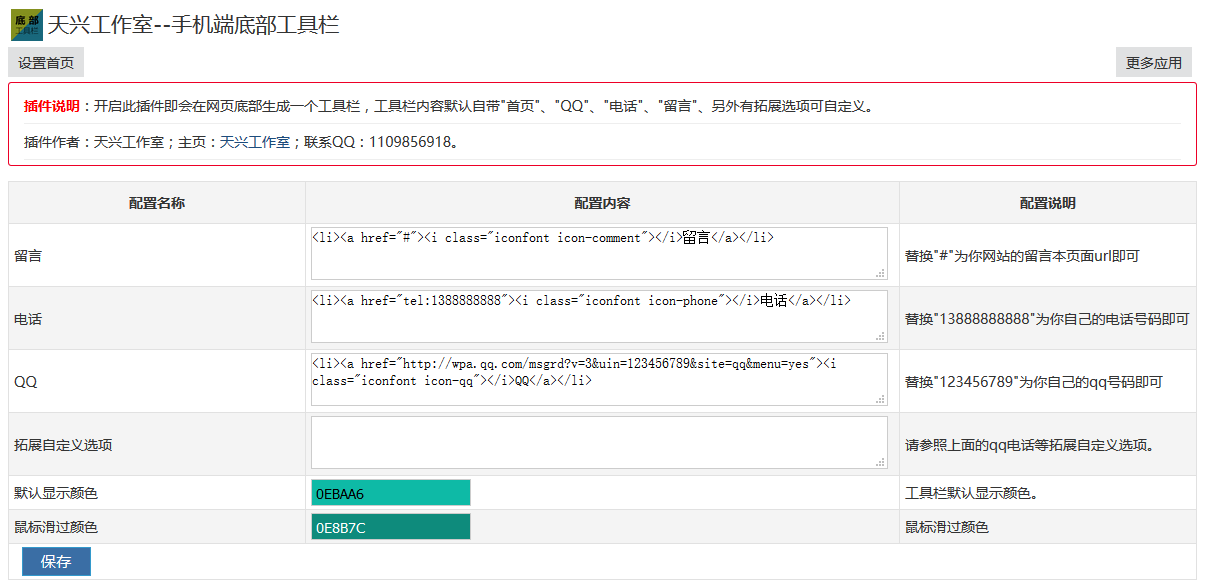Viewport: 1207px width, 583px height.
Task: Select the 默认显示颜色 row label
Action: [56, 493]
